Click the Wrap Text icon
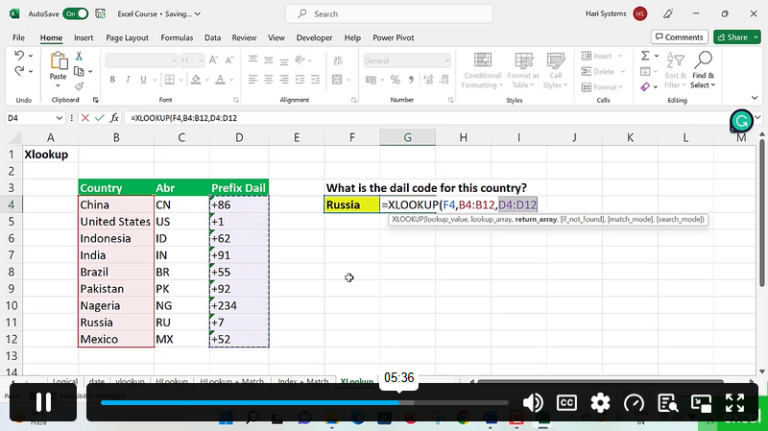 [x=337, y=60]
